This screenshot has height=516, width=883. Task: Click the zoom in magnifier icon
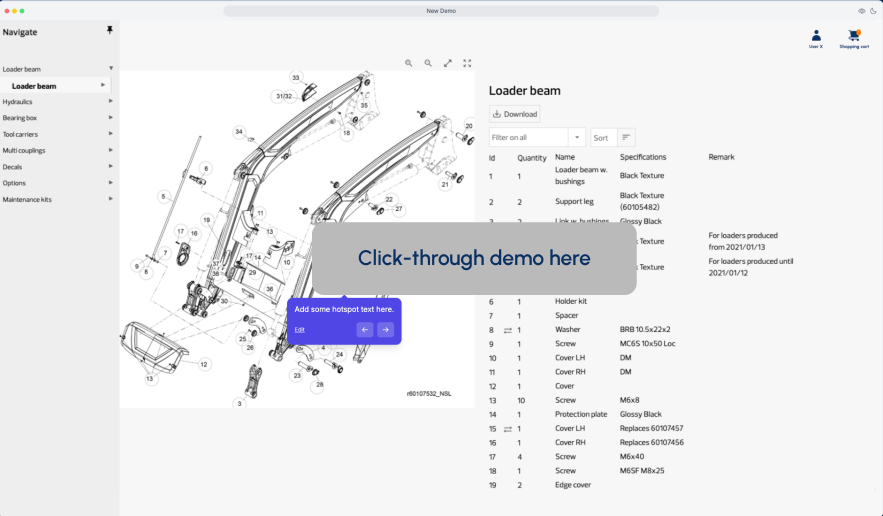(409, 63)
